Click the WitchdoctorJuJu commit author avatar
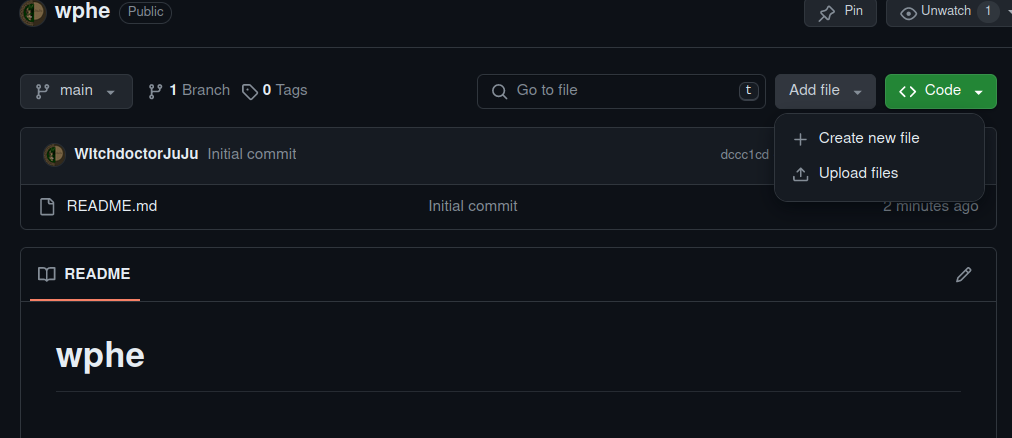 (x=54, y=154)
